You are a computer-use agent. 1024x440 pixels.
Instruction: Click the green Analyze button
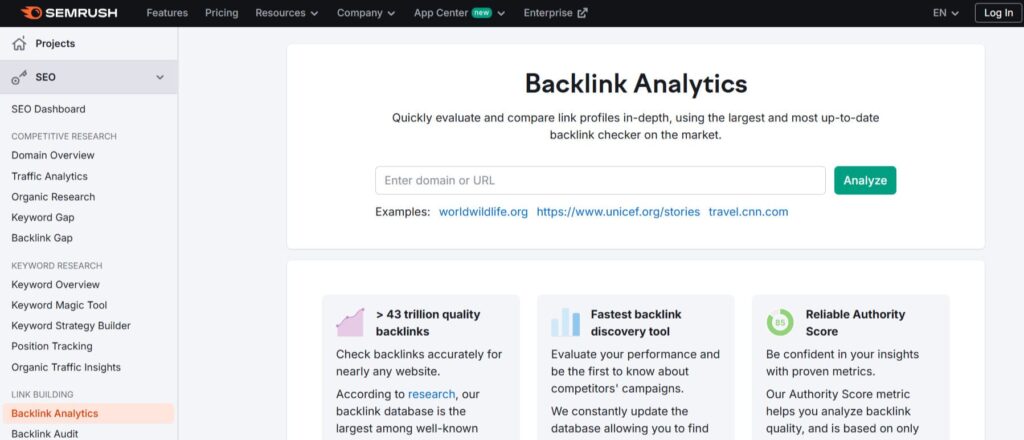click(x=865, y=180)
